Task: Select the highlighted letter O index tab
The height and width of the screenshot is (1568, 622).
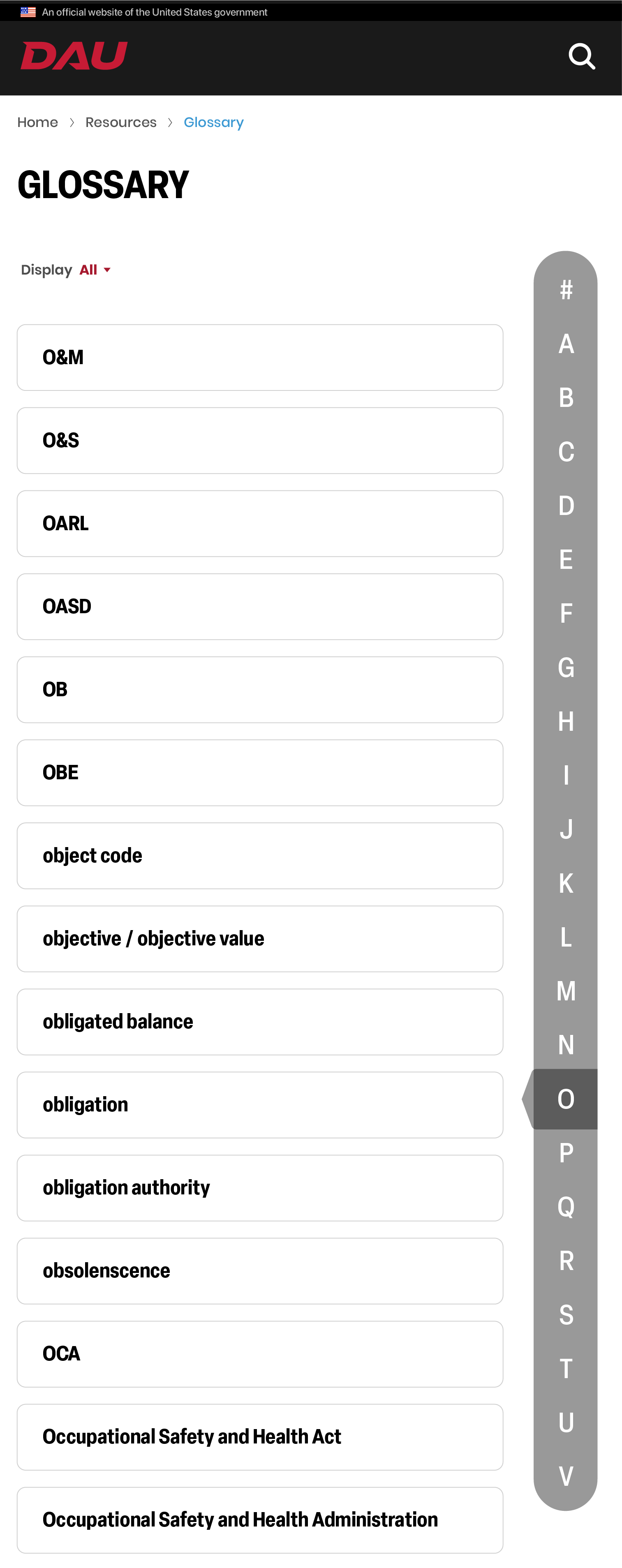Action: point(565,1099)
